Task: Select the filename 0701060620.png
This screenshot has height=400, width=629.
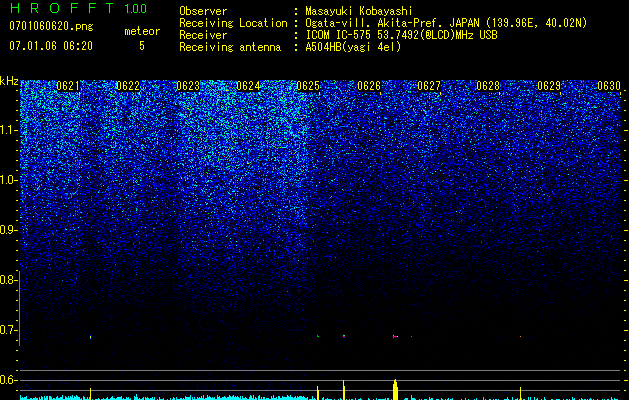Action: (51, 26)
